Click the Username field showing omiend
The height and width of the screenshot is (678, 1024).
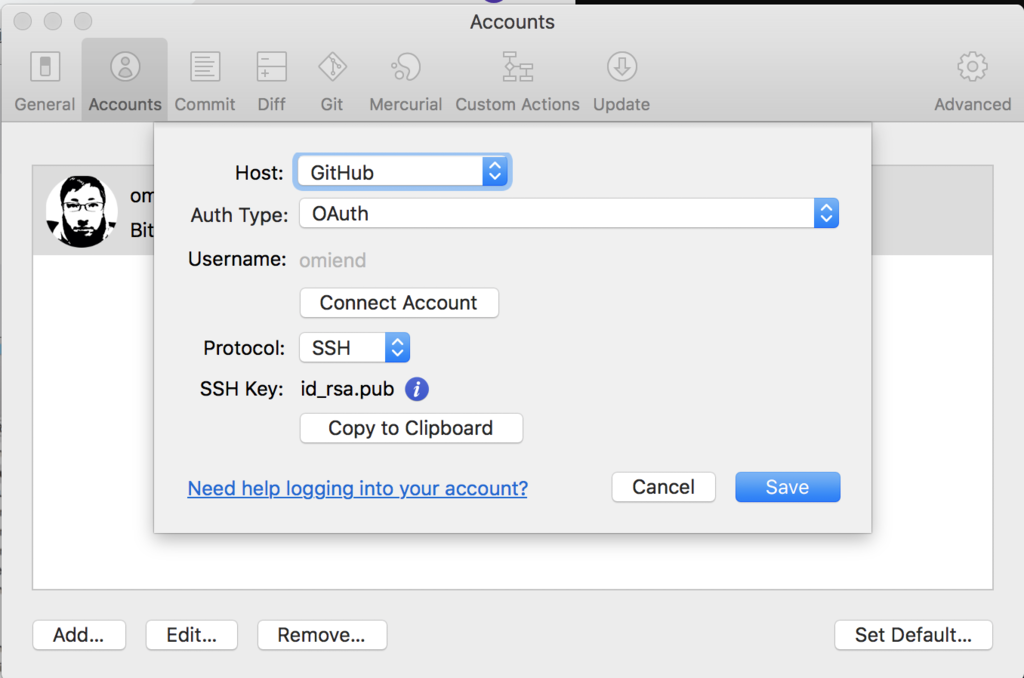[332, 261]
